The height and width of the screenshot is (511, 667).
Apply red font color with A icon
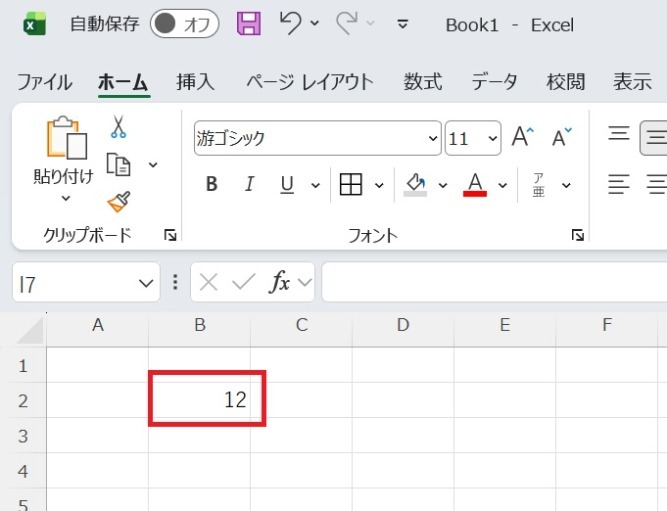coord(475,185)
